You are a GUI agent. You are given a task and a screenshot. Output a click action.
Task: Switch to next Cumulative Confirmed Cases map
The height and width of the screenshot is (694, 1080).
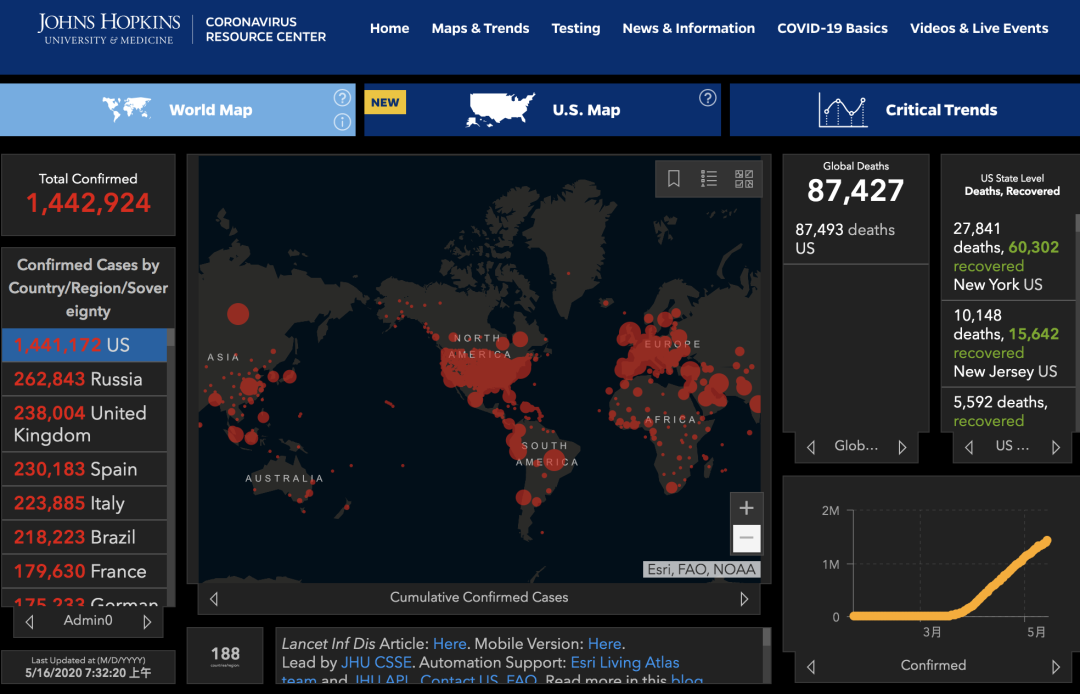coord(744,599)
